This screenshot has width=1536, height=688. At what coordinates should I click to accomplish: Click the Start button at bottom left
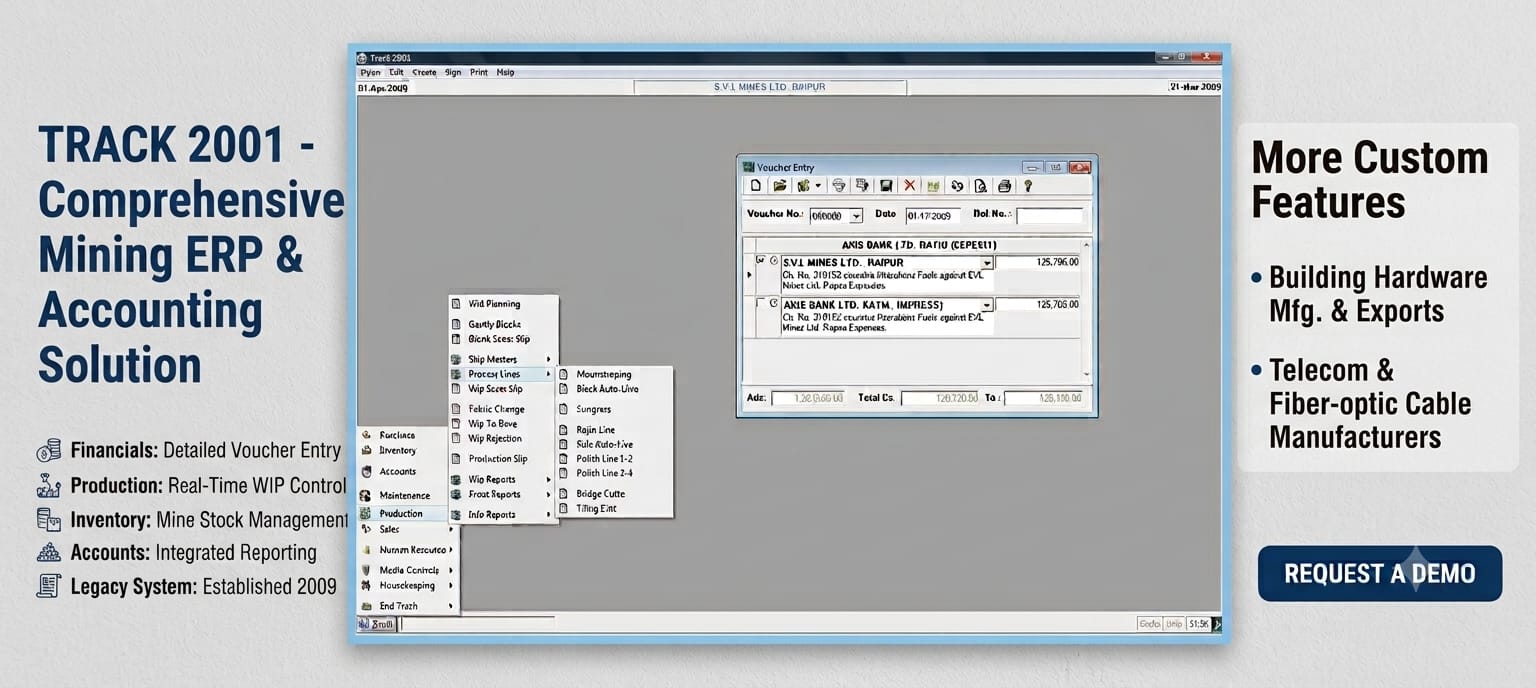pyautogui.click(x=377, y=624)
